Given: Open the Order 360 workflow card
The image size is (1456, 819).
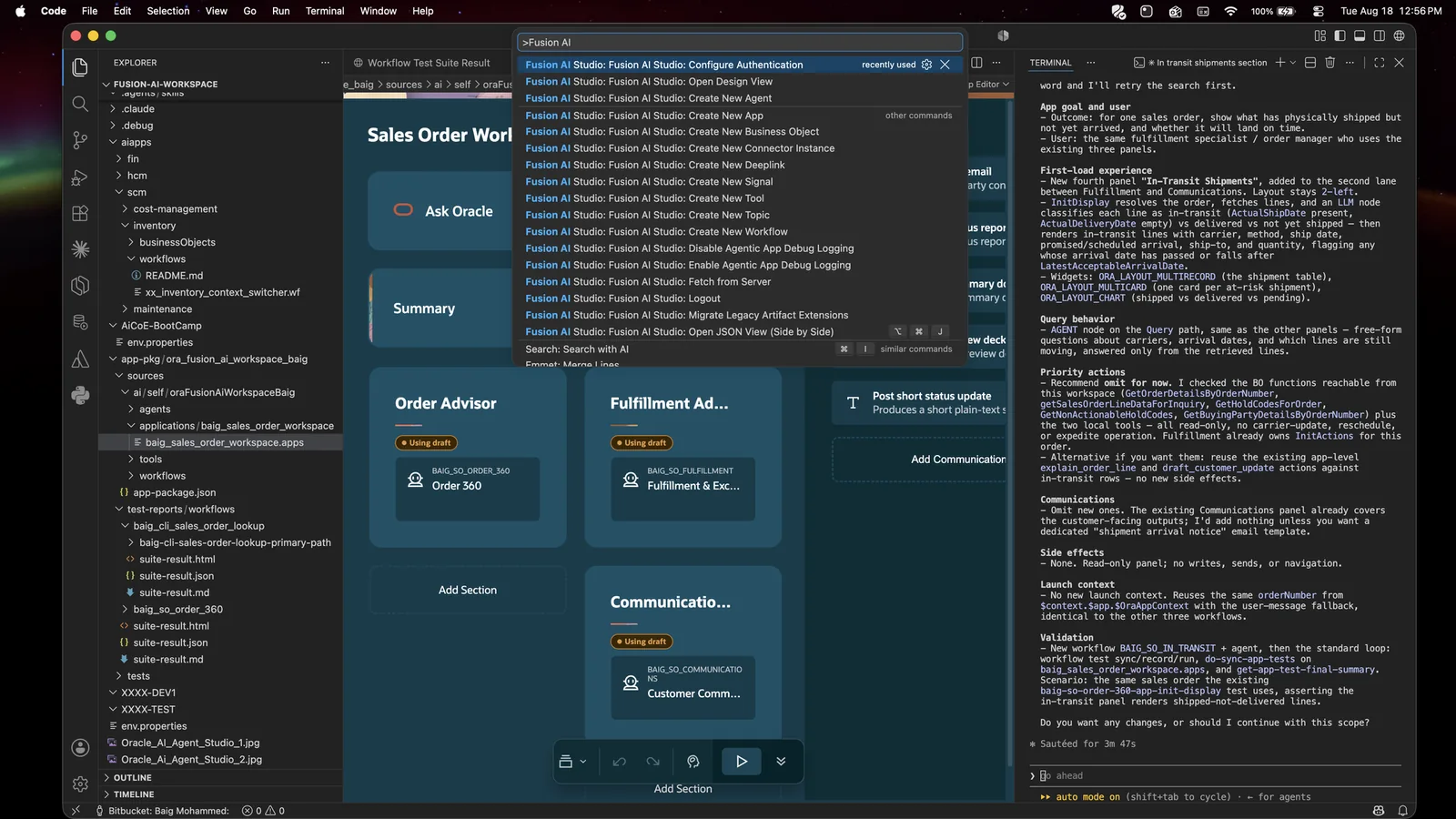Looking at the screenshot, I should pos(468,489).
